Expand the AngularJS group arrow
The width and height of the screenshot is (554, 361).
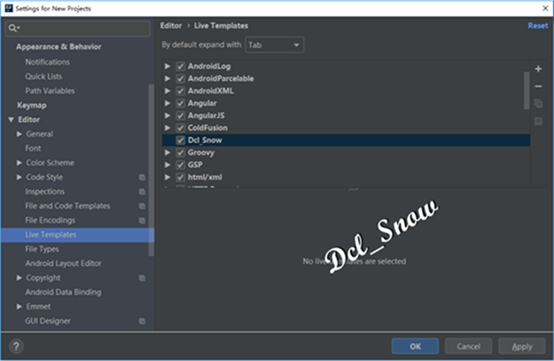pyautogui.click(x=167, y=116)
